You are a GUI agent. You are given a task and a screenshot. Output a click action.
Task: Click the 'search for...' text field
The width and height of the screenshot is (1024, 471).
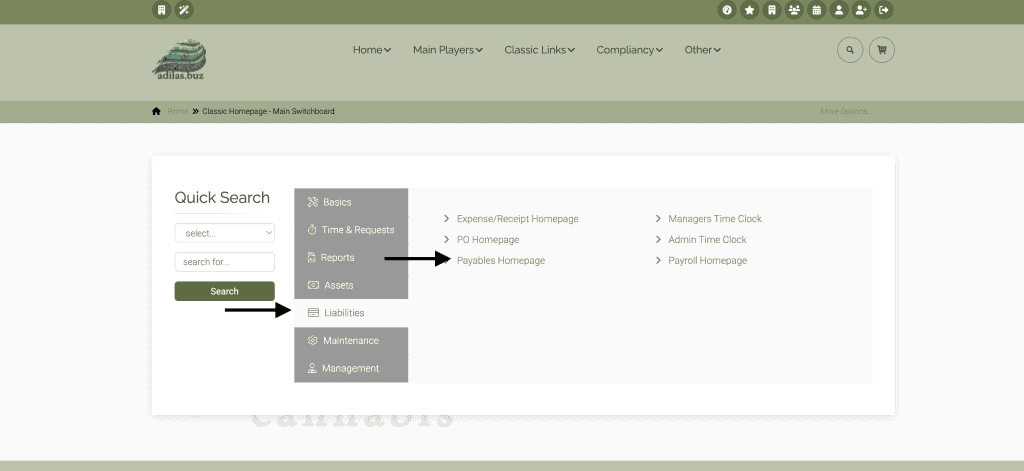click(224, 262)
